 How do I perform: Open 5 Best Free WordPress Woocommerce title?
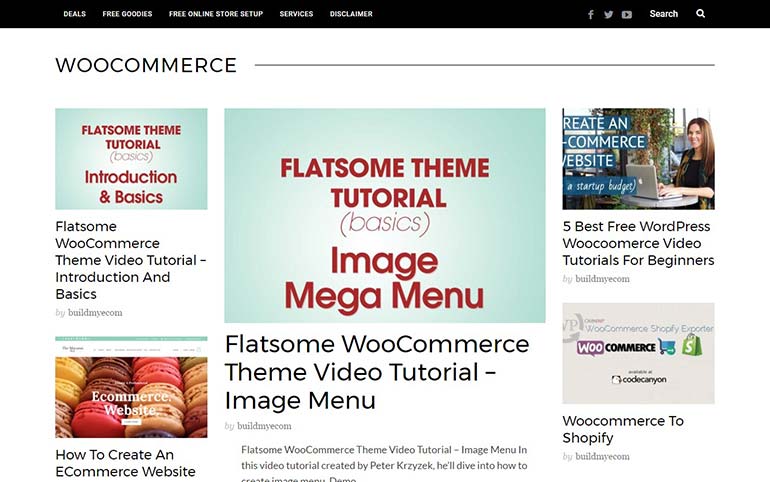[638, 243]
